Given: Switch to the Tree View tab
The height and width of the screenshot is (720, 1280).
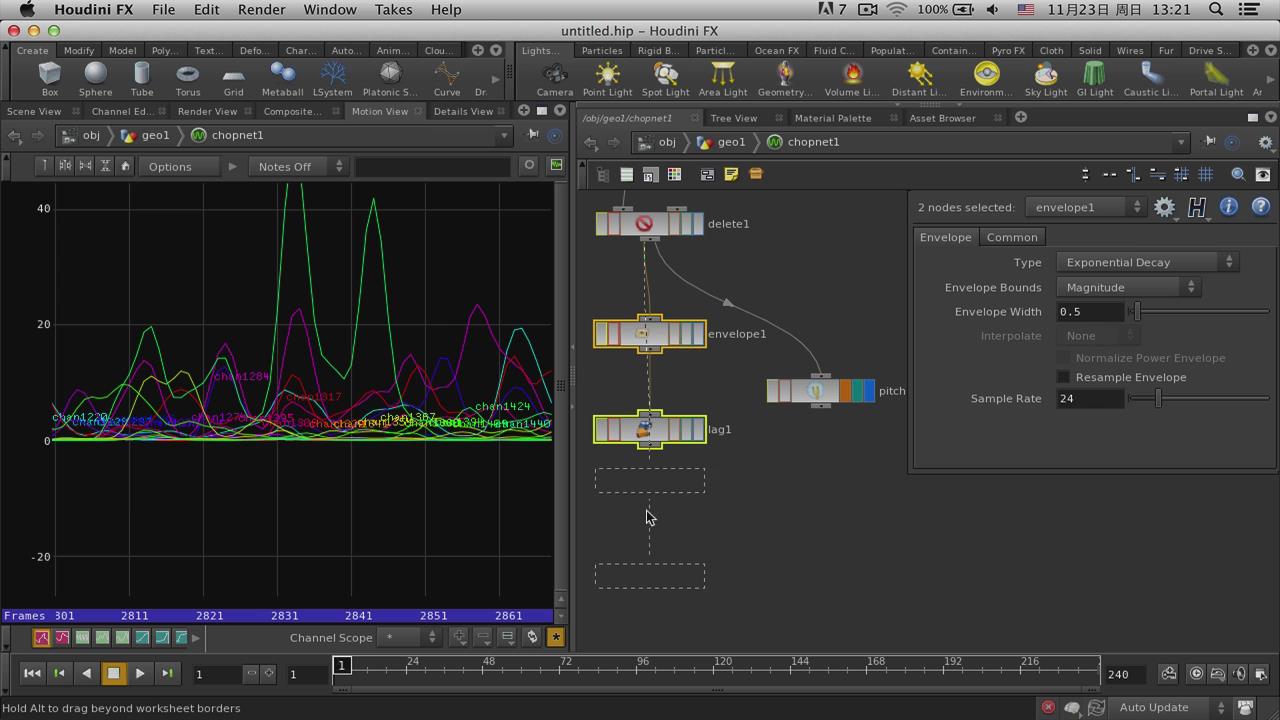Looking at the screenshot, I should coord(733,118).
